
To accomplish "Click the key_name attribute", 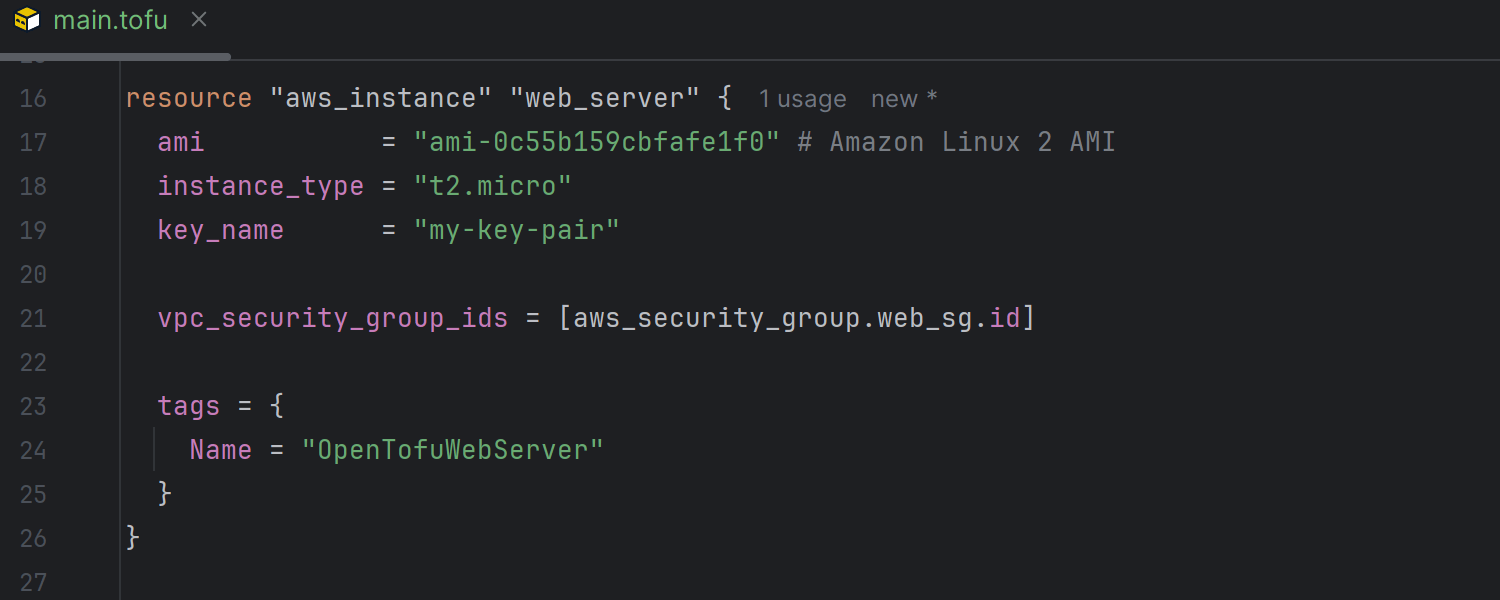I will [220, 230].
